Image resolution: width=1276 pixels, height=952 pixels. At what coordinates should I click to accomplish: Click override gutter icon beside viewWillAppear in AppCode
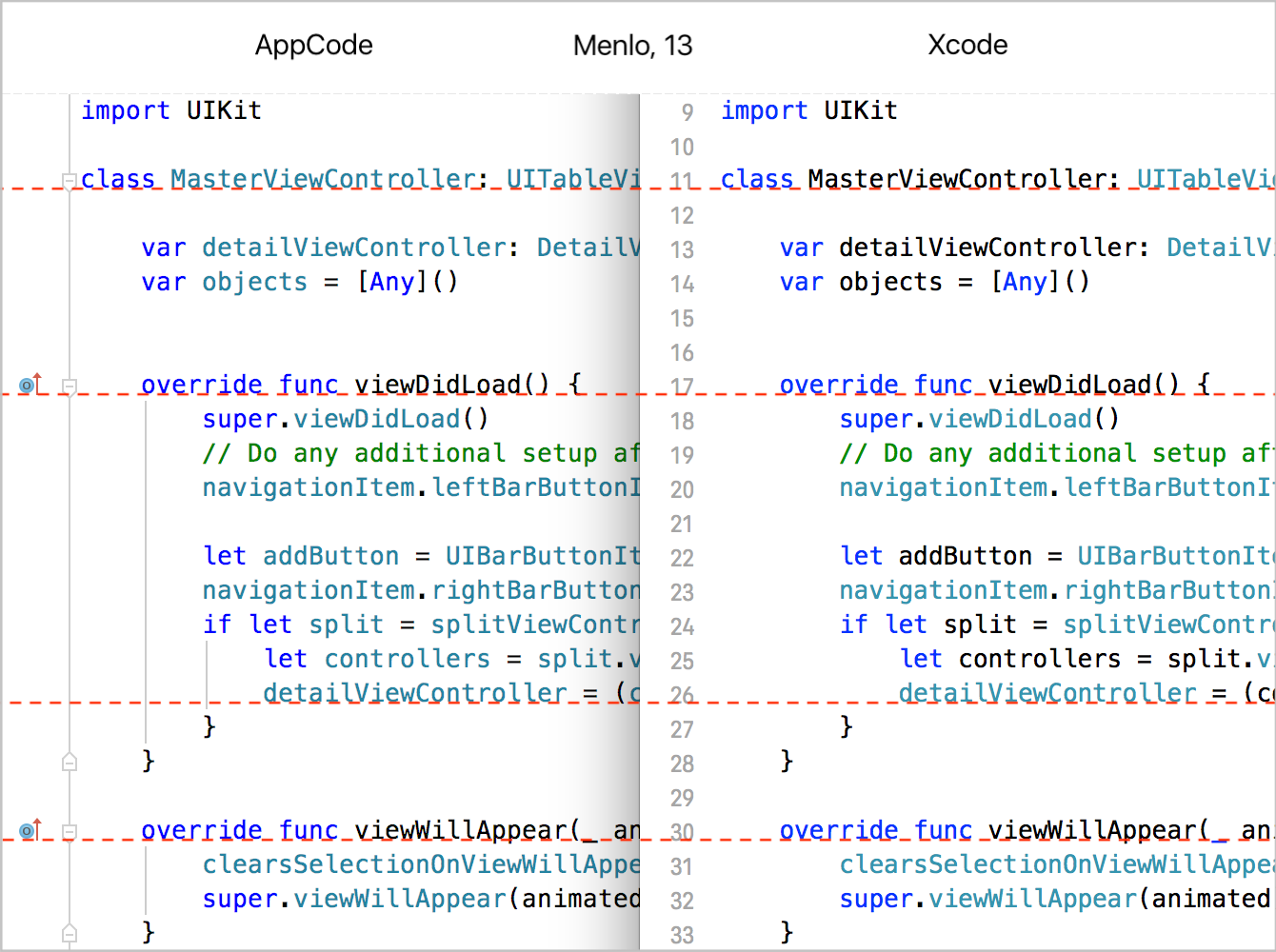[30, 830]
